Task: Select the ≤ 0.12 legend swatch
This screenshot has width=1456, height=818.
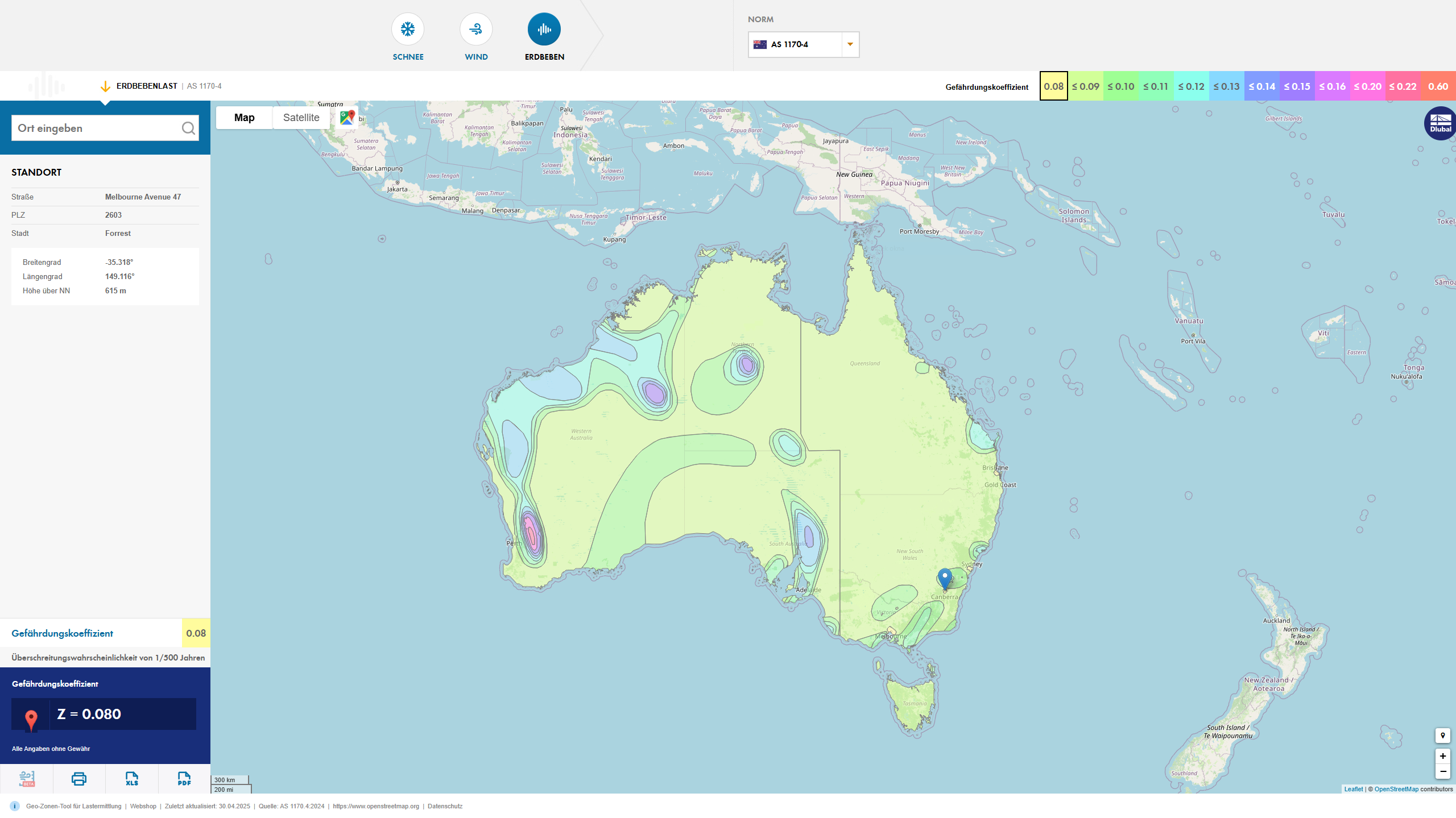Action: point(1191,86)
